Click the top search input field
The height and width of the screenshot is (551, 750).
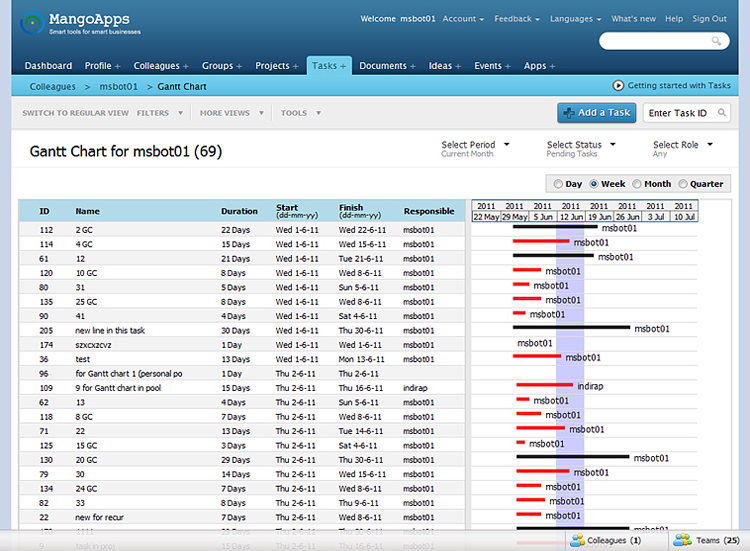[x=664, y=41]
